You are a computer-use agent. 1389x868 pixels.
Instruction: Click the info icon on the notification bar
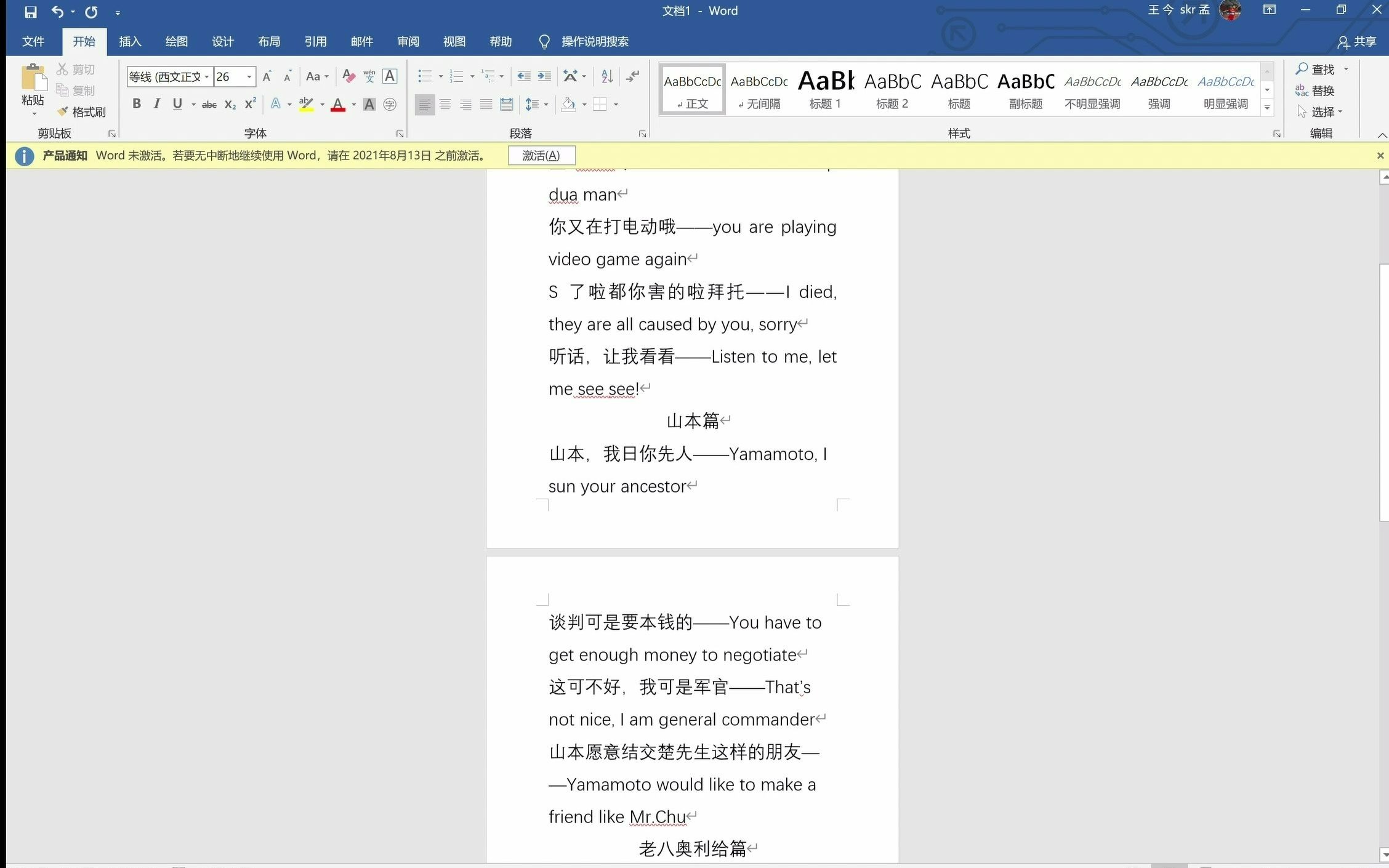tap(24, 156)
